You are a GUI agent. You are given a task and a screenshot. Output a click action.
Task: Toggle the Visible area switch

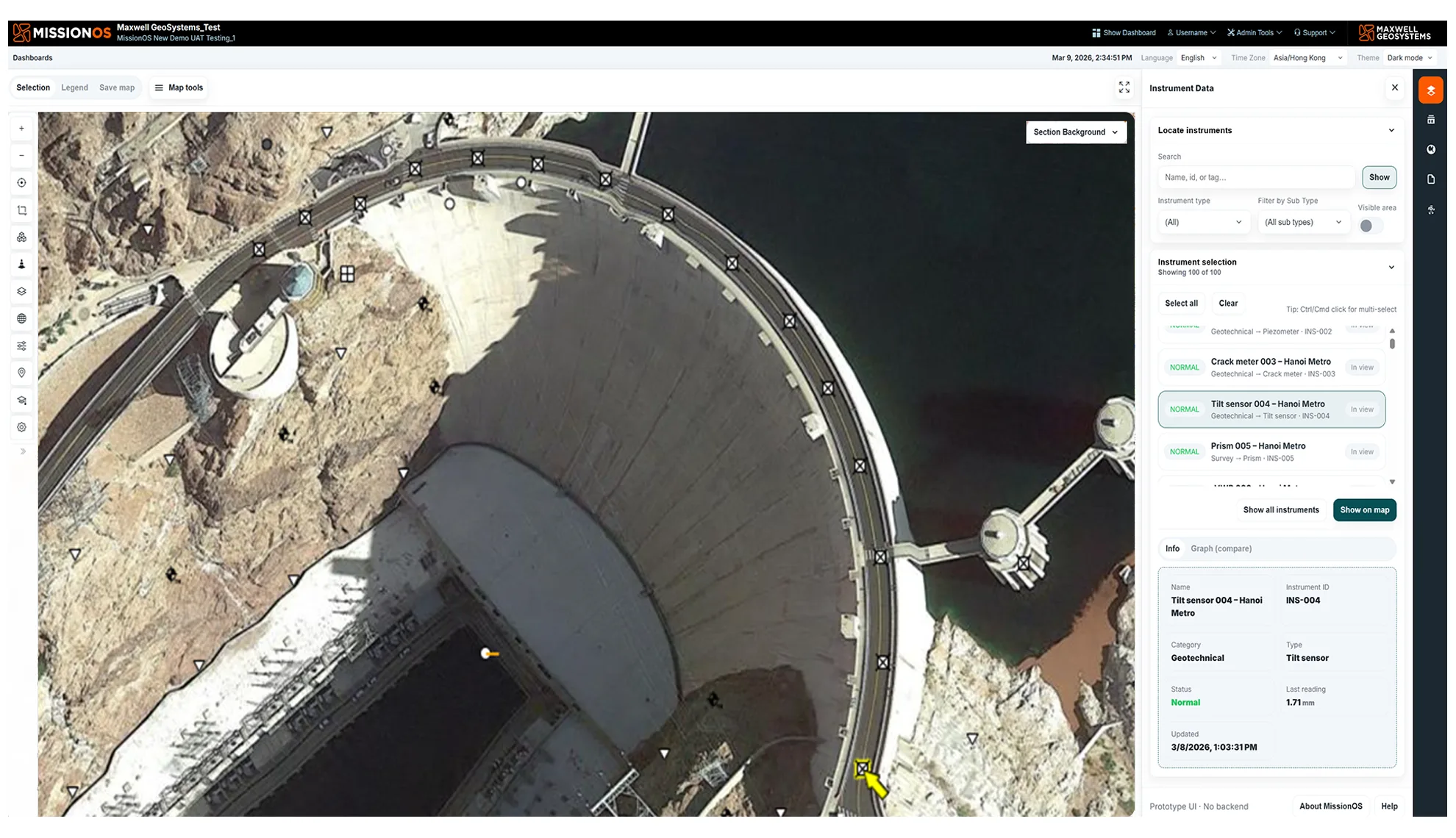click(1371, 226)
